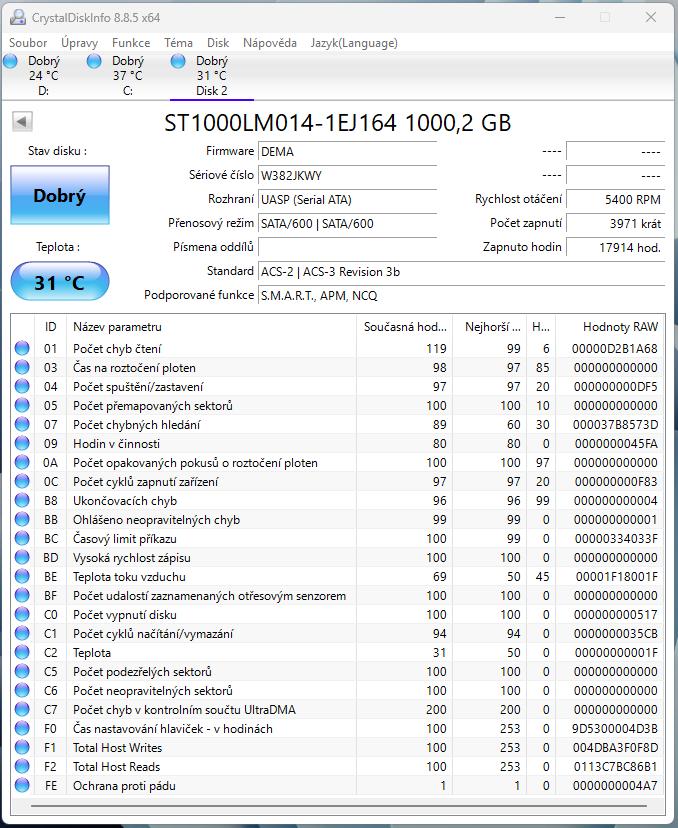Click status icon for Počet spuštění/zastavení
The width and height of the screenshot is (678, 828).
pyautogui.click(x=22, y=386)
